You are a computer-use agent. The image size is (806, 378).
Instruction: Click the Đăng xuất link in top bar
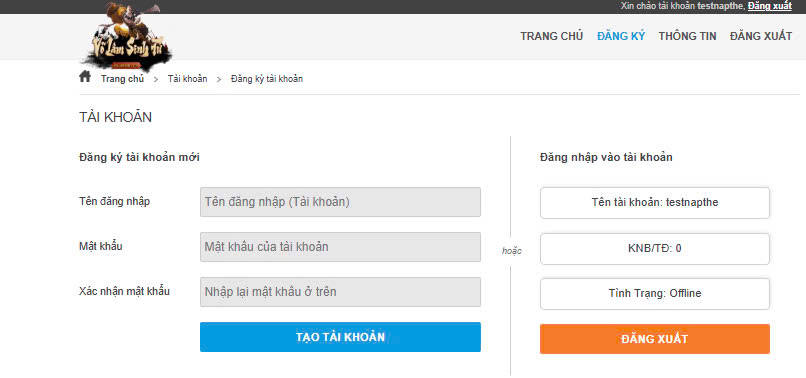[x=770, y=6]
